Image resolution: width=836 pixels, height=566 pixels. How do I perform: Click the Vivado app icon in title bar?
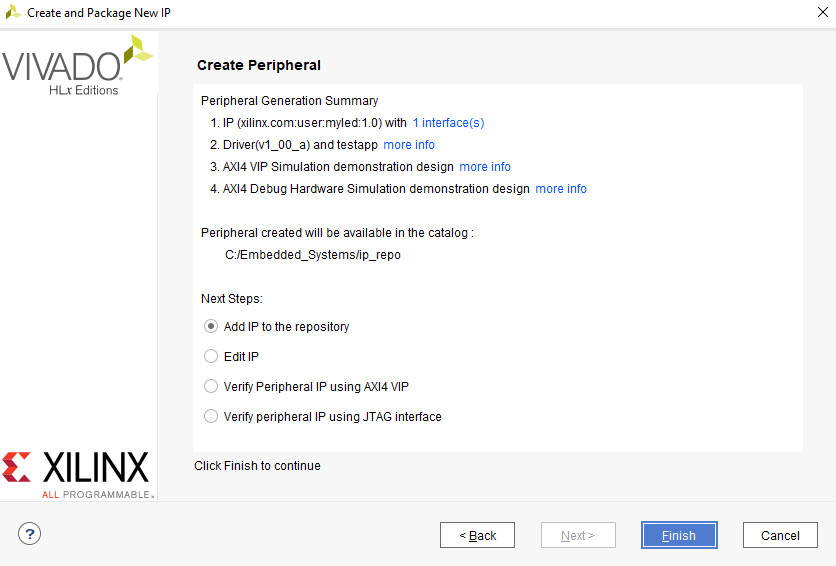point(13,12)
